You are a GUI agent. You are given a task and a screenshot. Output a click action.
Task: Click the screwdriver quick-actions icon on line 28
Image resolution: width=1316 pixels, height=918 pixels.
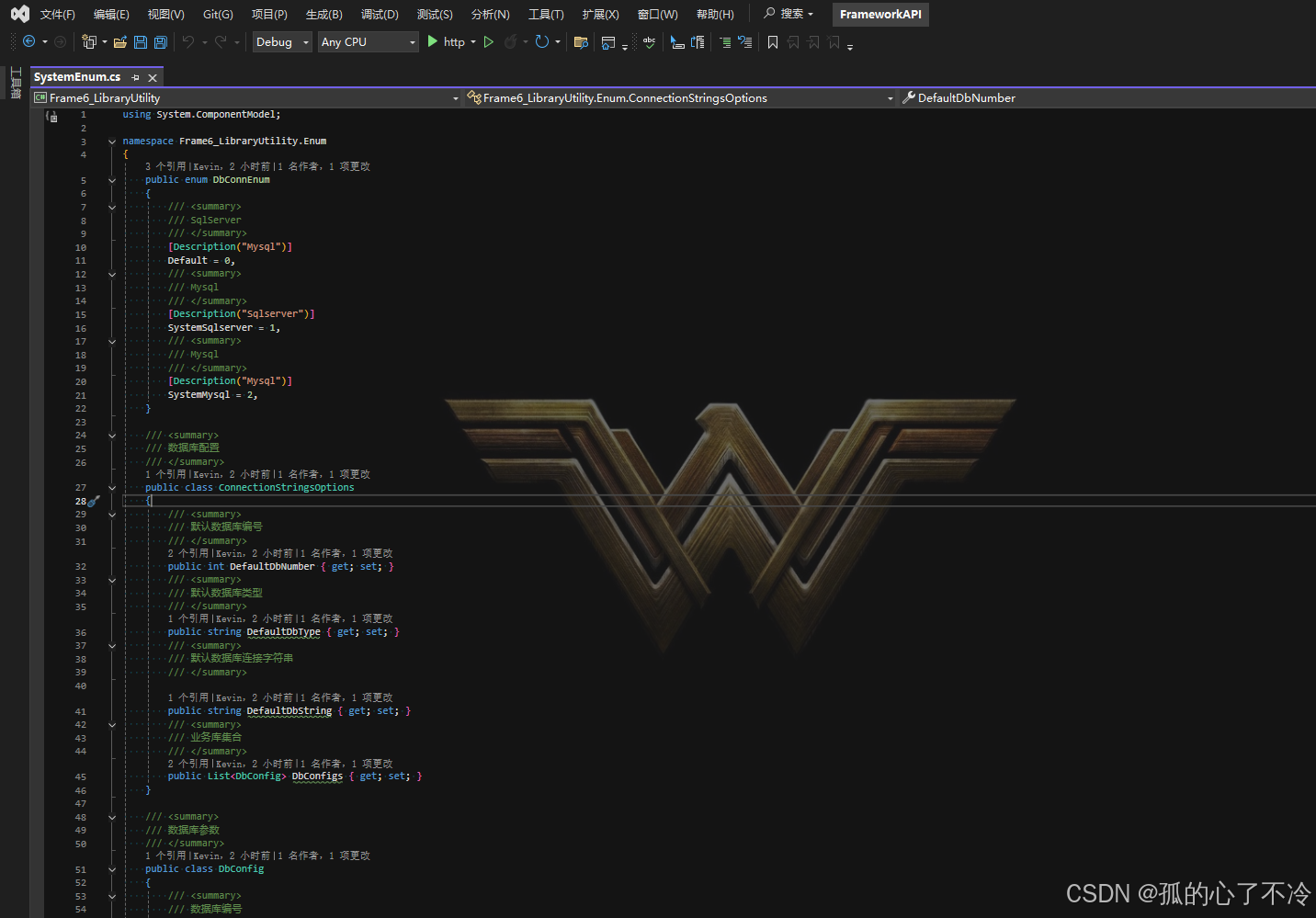coord(93,501)
